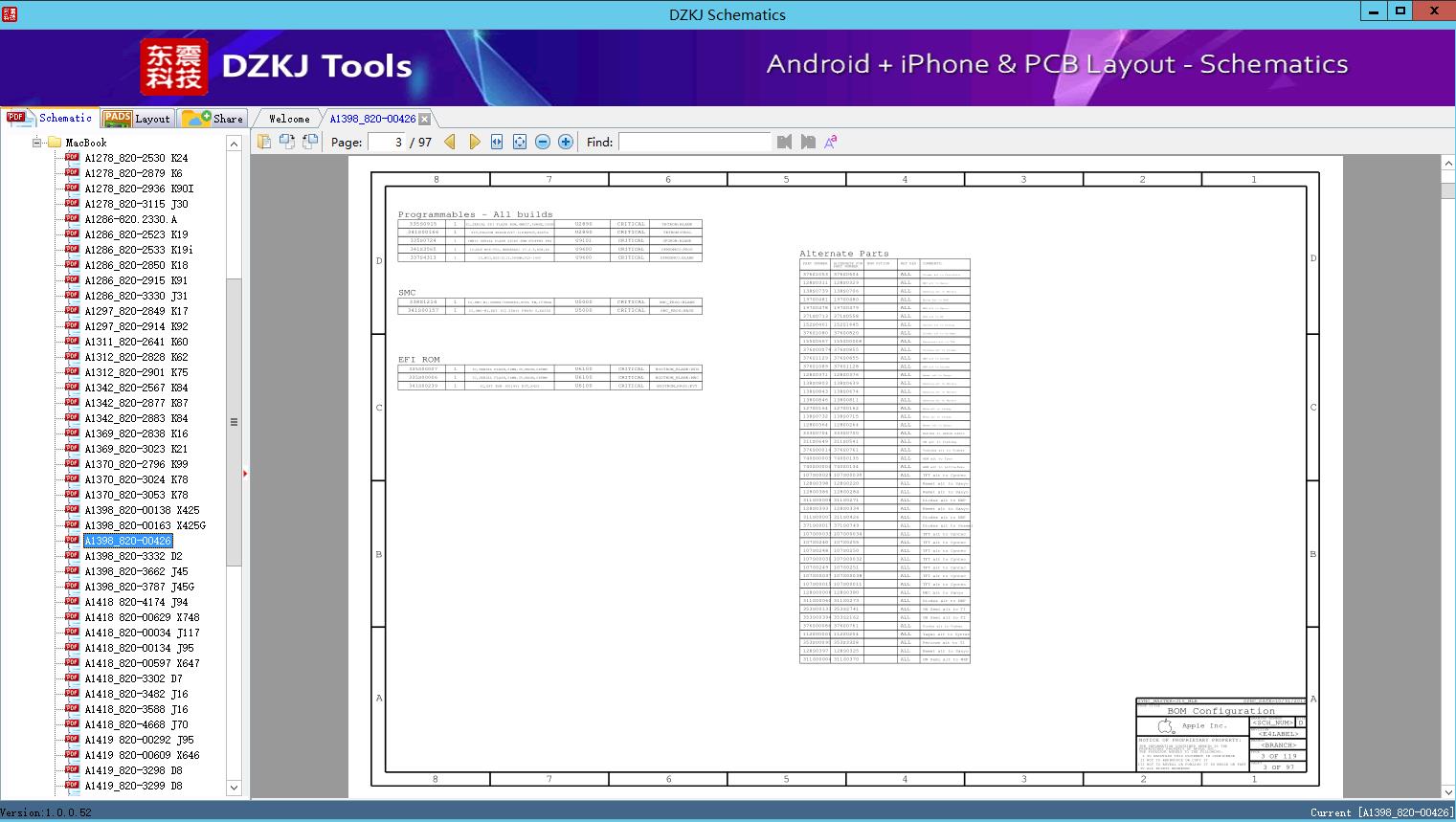Click the side panel collapse arrow
The height and width of the screenshot is (822, 1456).
point(245,473)
